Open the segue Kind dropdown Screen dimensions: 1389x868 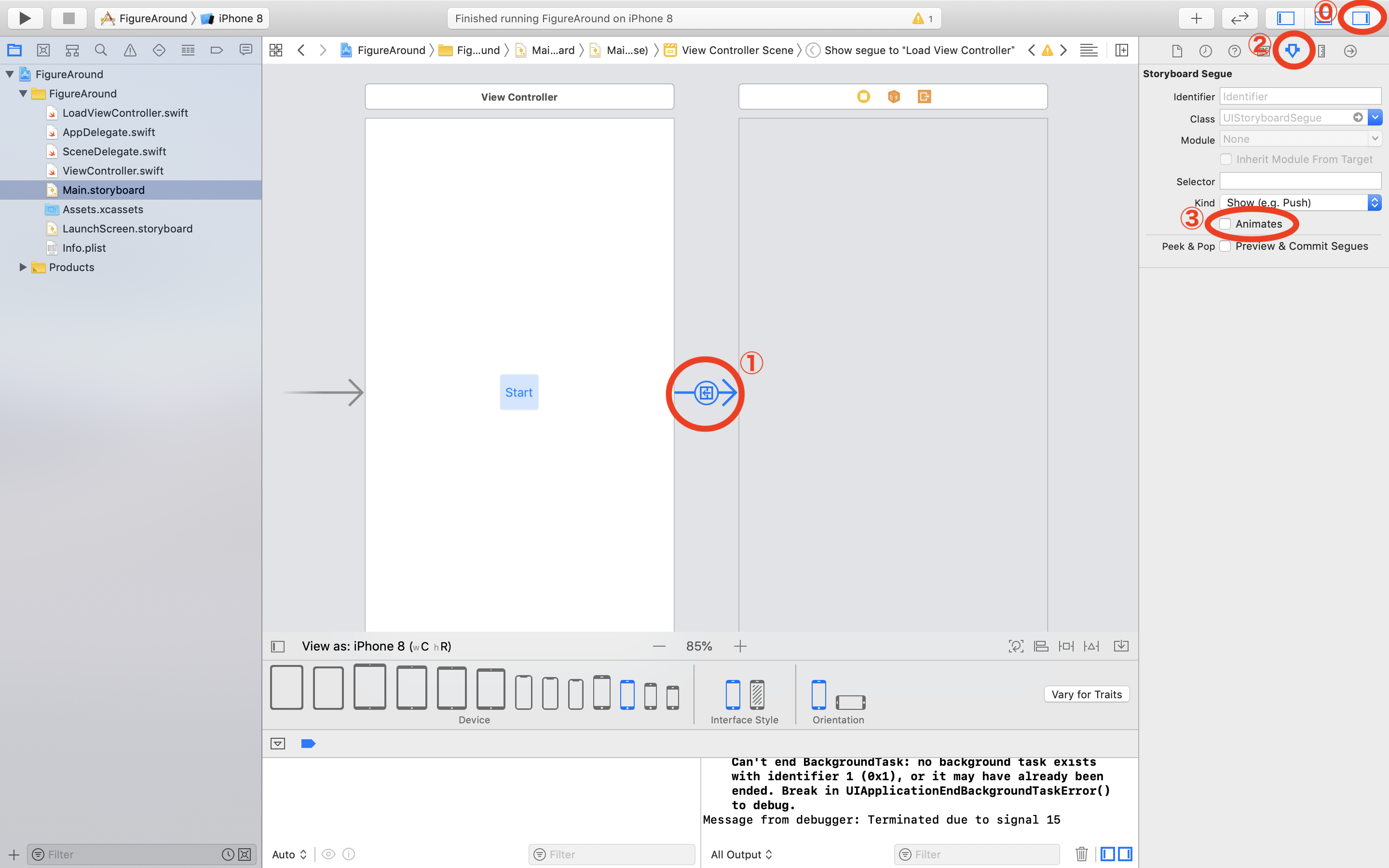[1300, 203]
